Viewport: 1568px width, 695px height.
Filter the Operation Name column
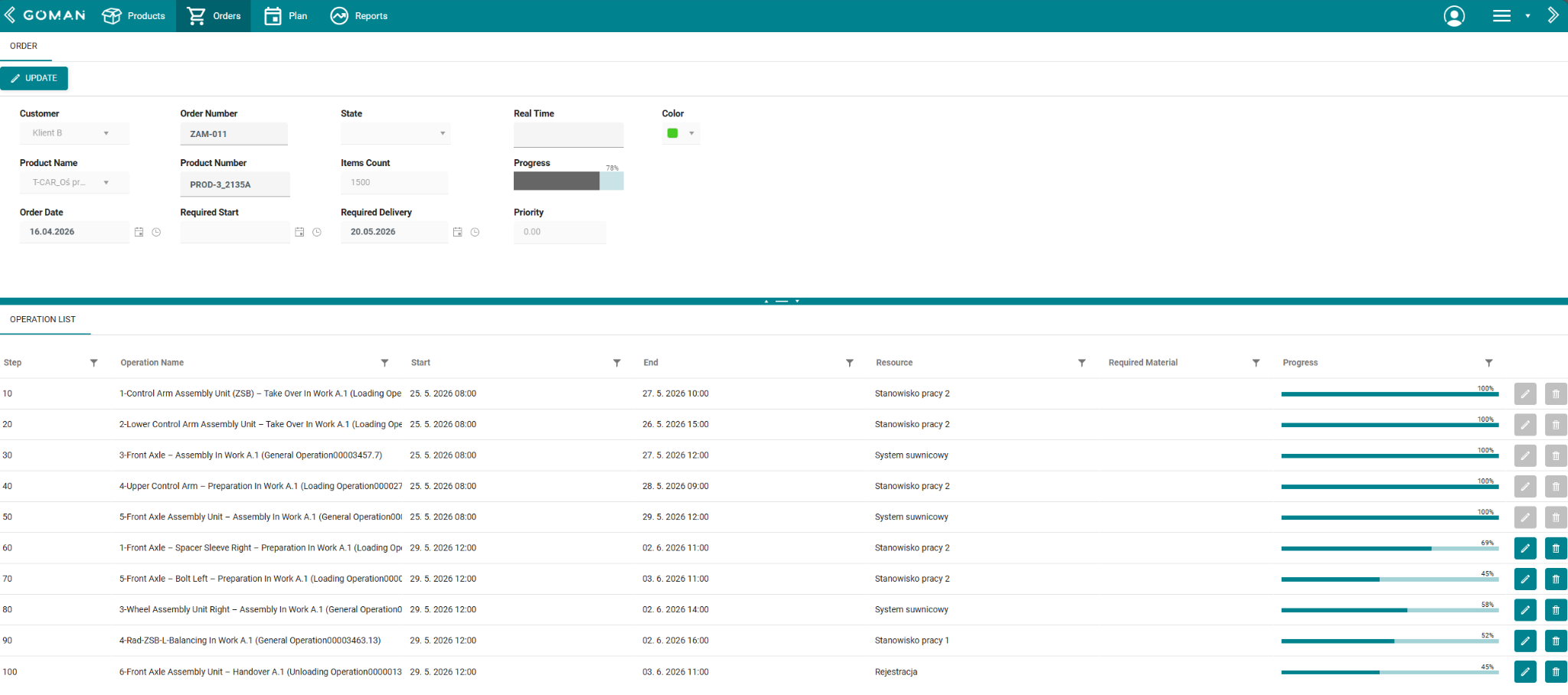(x=384, y=363)
